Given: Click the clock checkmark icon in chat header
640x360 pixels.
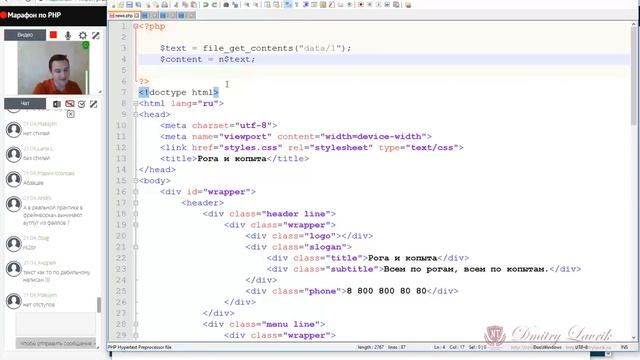Looking at the screenshot, I should pyautogui.click(x=82, y=104).
